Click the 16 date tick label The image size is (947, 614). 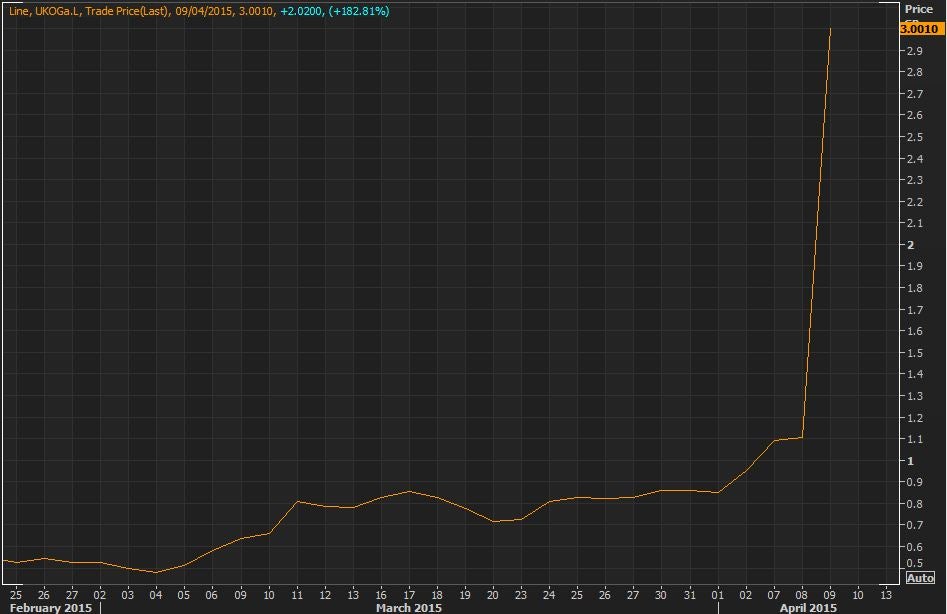[381, 595]
